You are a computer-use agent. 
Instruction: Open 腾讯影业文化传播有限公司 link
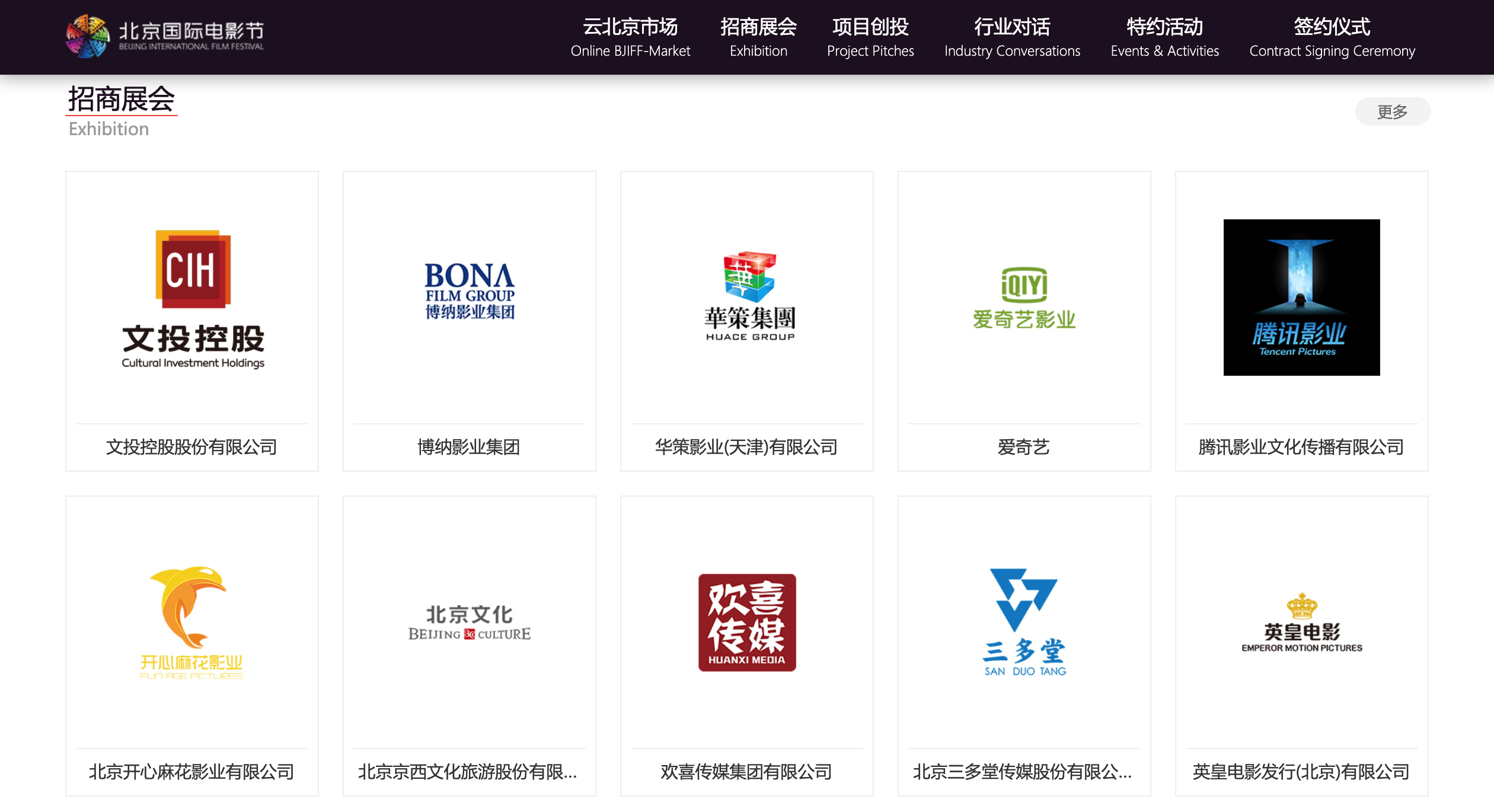(x=1301, y=447)
